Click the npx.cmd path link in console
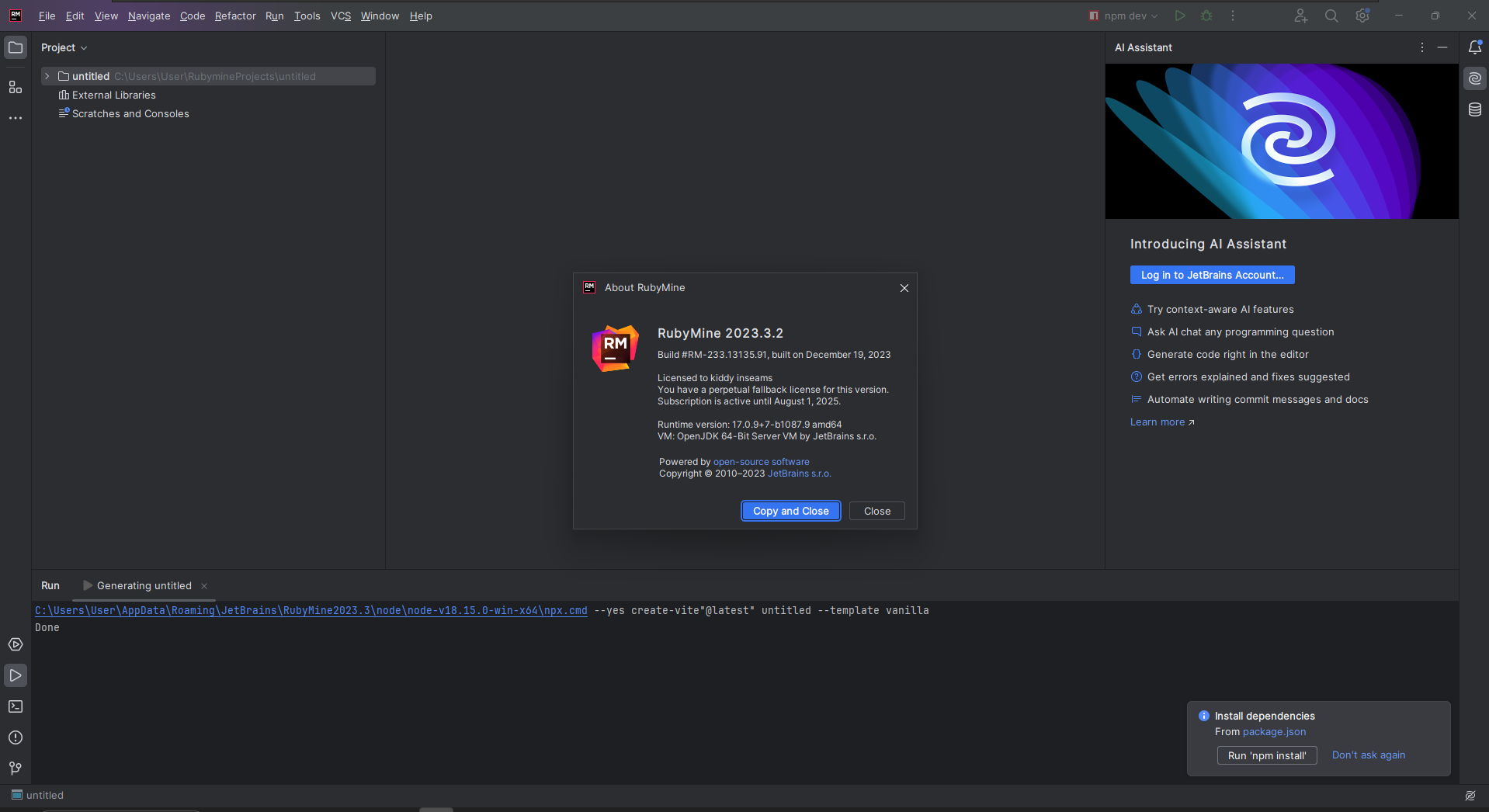Screen dimensions: 1489x812 pos(311,611)
